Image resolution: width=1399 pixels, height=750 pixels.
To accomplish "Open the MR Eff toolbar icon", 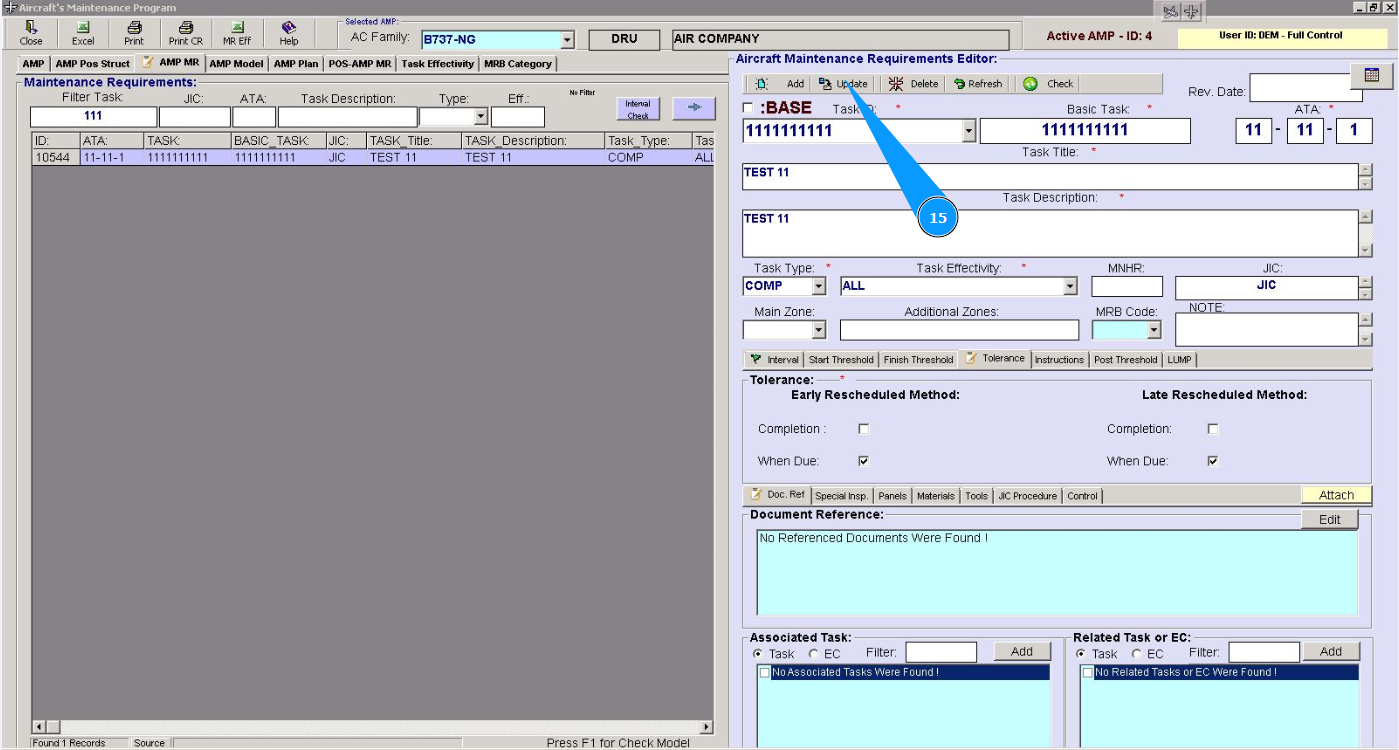I will pos(237,33).
